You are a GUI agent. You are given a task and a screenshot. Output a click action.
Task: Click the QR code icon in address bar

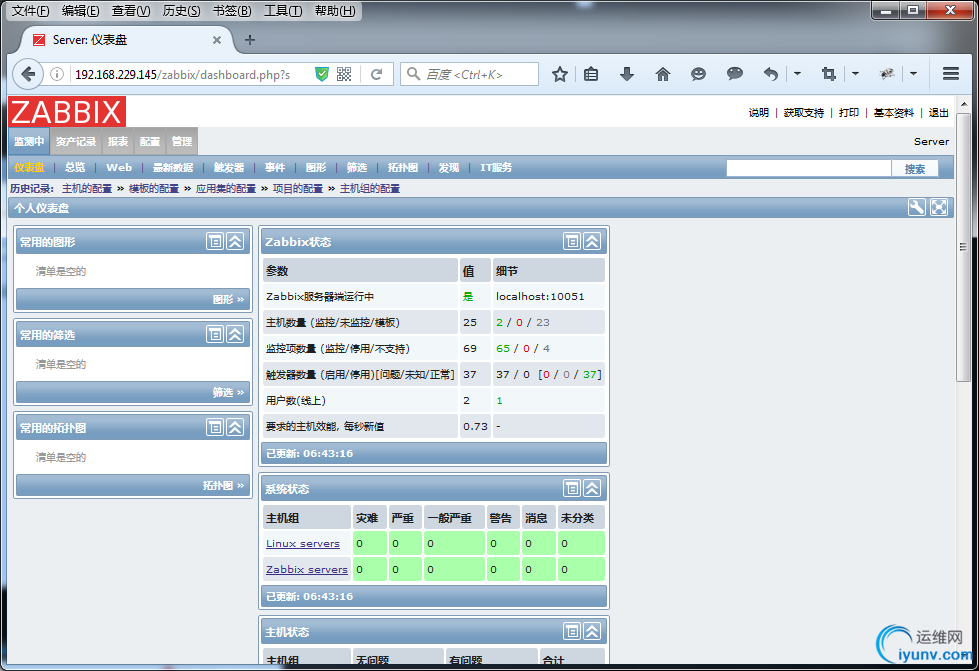tap(344, 74)
